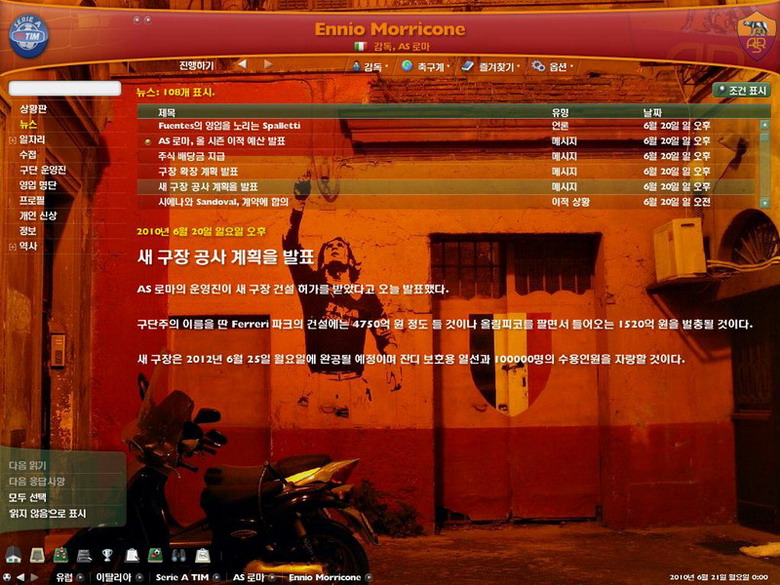Sort news by 유형 column header

click(x=560, y=112)
